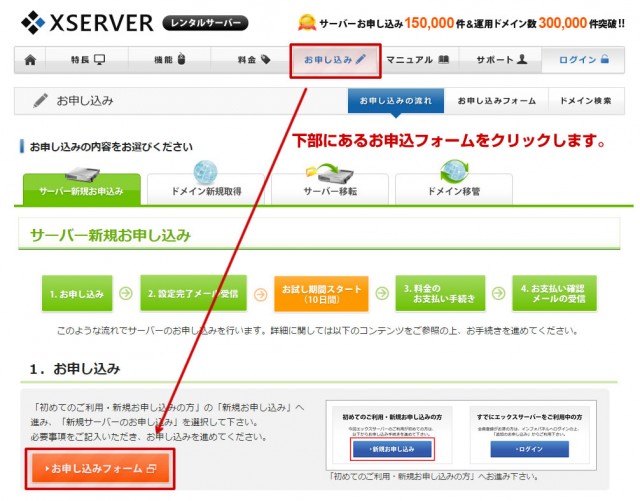Open the 機能 menu item
Image resolution: width=640 pixels, height=501 pixels.
[169, 60]
